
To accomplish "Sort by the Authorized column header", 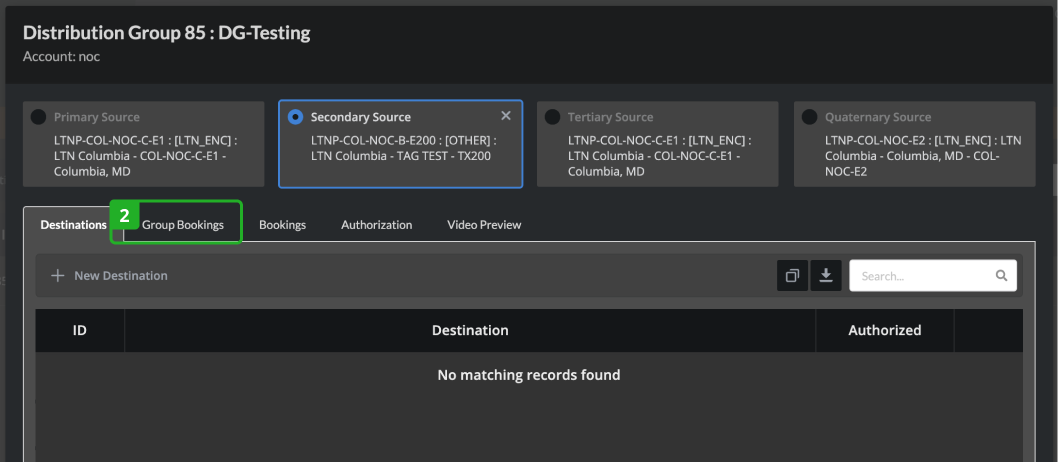I will point(885,330).
